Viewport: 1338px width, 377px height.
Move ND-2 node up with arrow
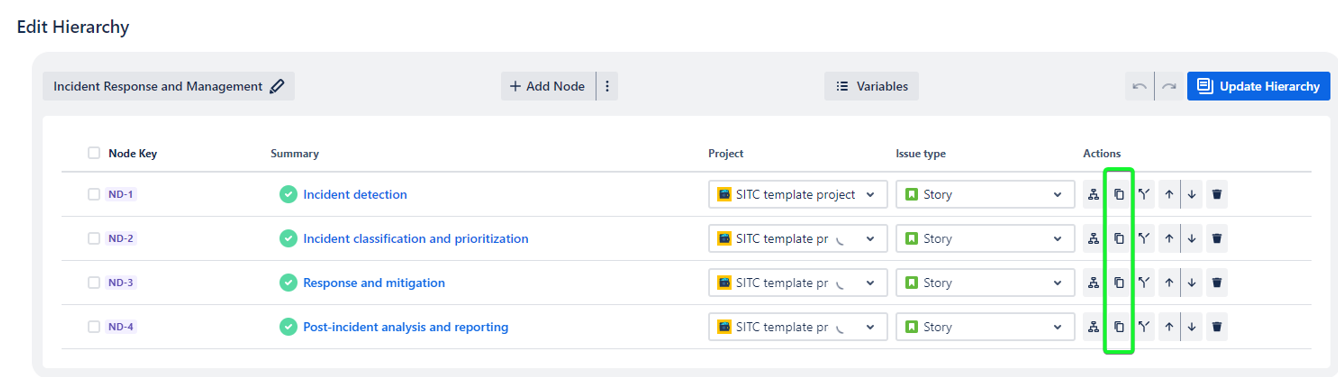1168,239
